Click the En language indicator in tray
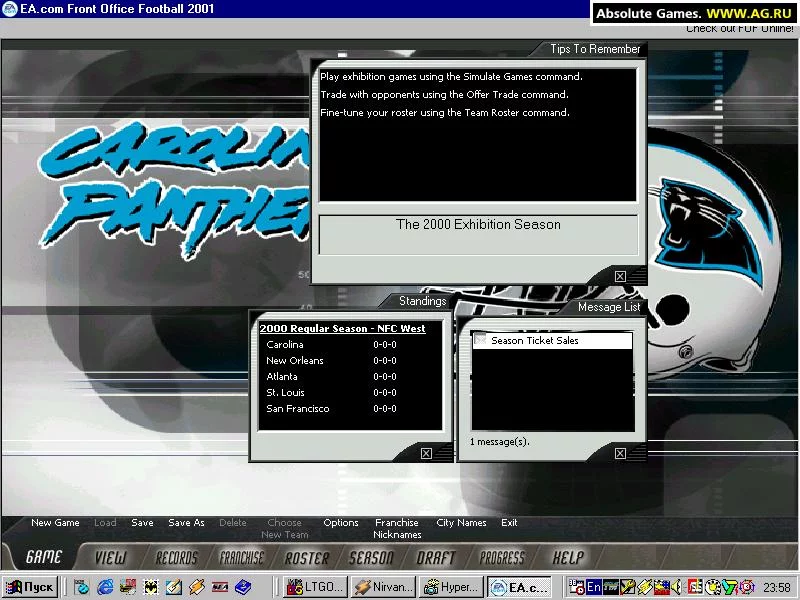Image resolution: width=800 pixels, height=600 pixels. tap(593, 587)
